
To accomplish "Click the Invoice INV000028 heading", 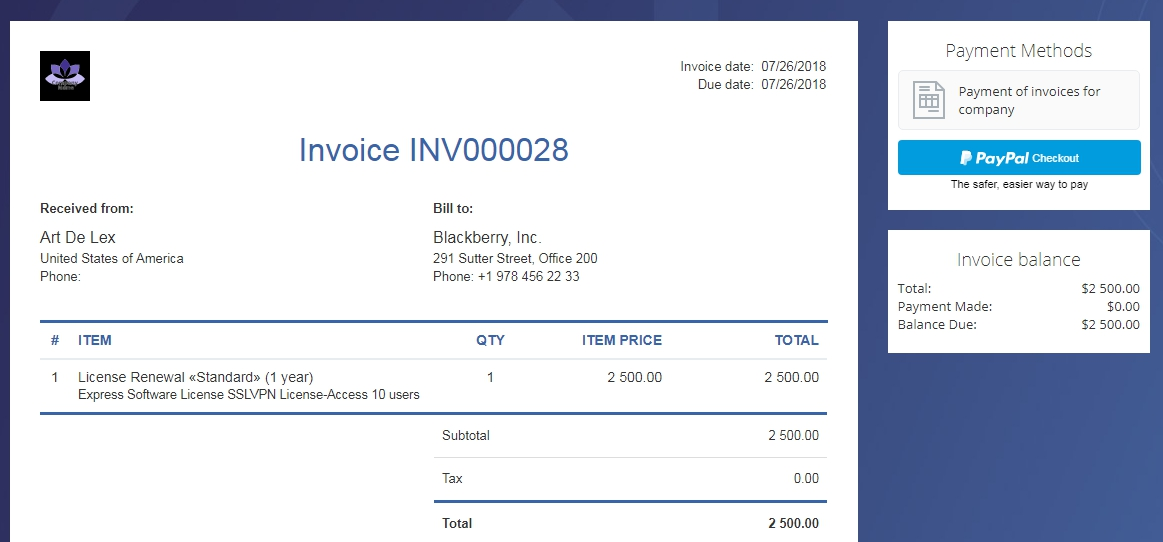I will pyautogui.click(x=434, y=150).
